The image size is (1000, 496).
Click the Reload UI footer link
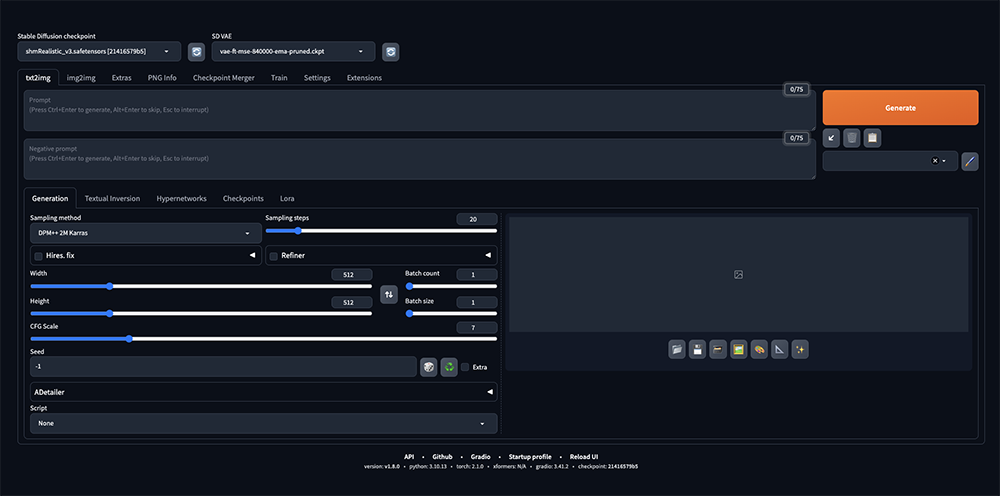pyautogui.click(x=583, y=456)
